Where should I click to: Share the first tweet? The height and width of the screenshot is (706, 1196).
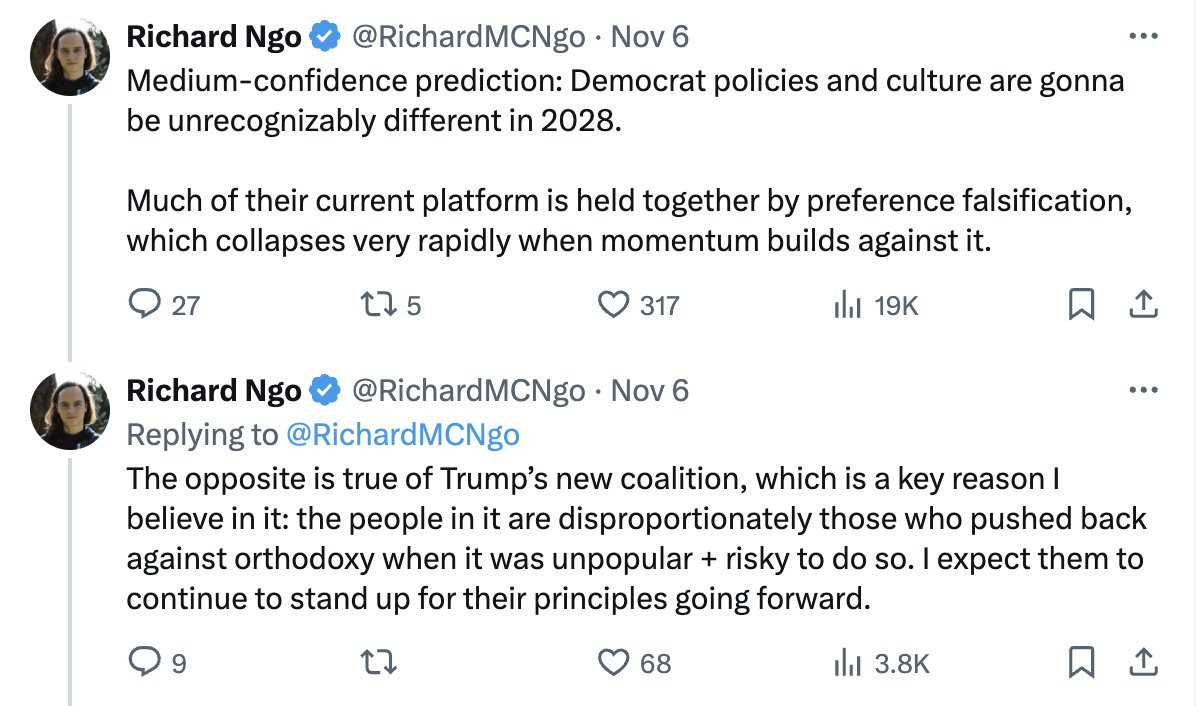pyautogui.click(x=1143, y=304)
